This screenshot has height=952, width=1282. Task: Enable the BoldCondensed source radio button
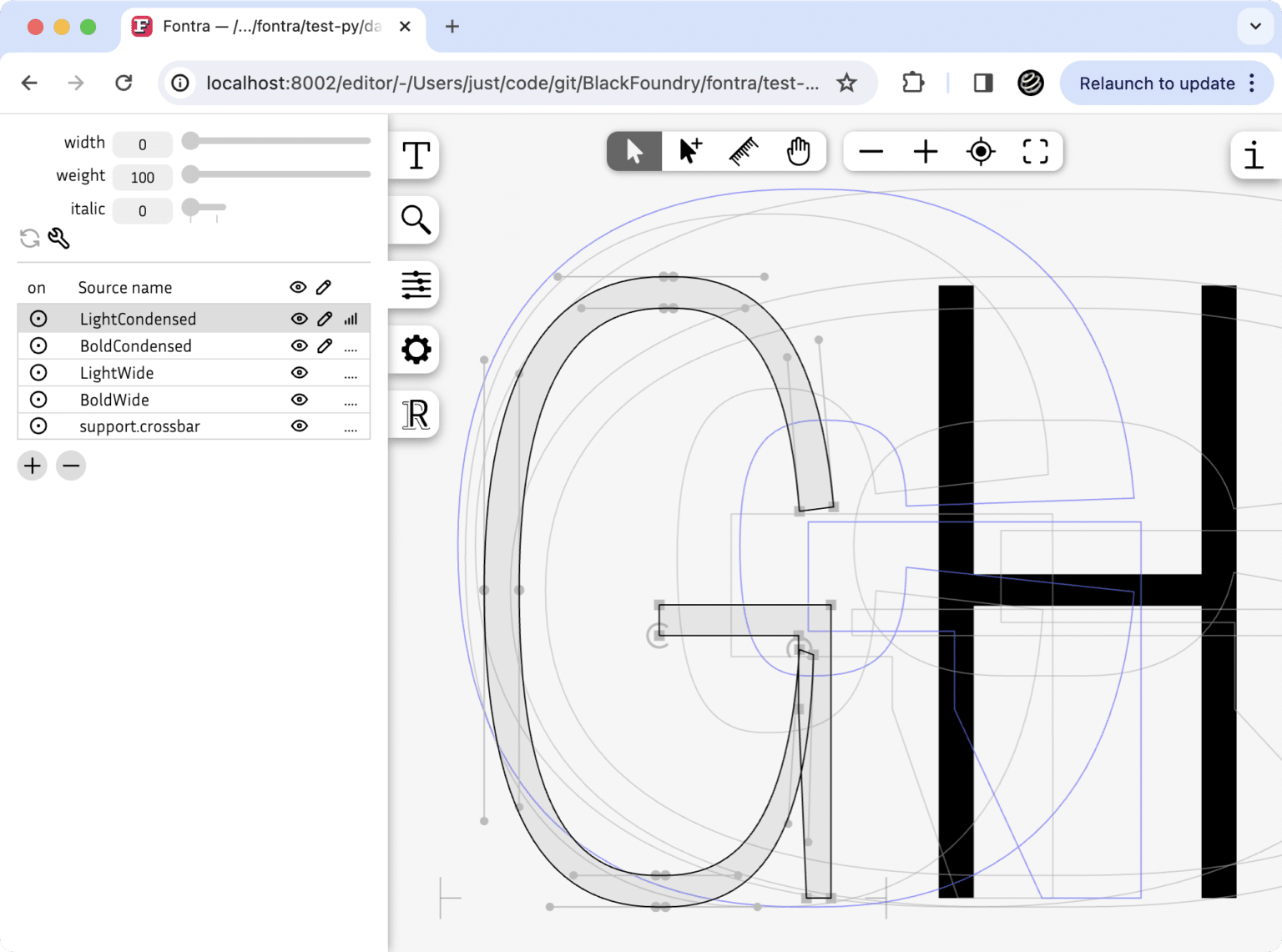click(x=38, y=345)
